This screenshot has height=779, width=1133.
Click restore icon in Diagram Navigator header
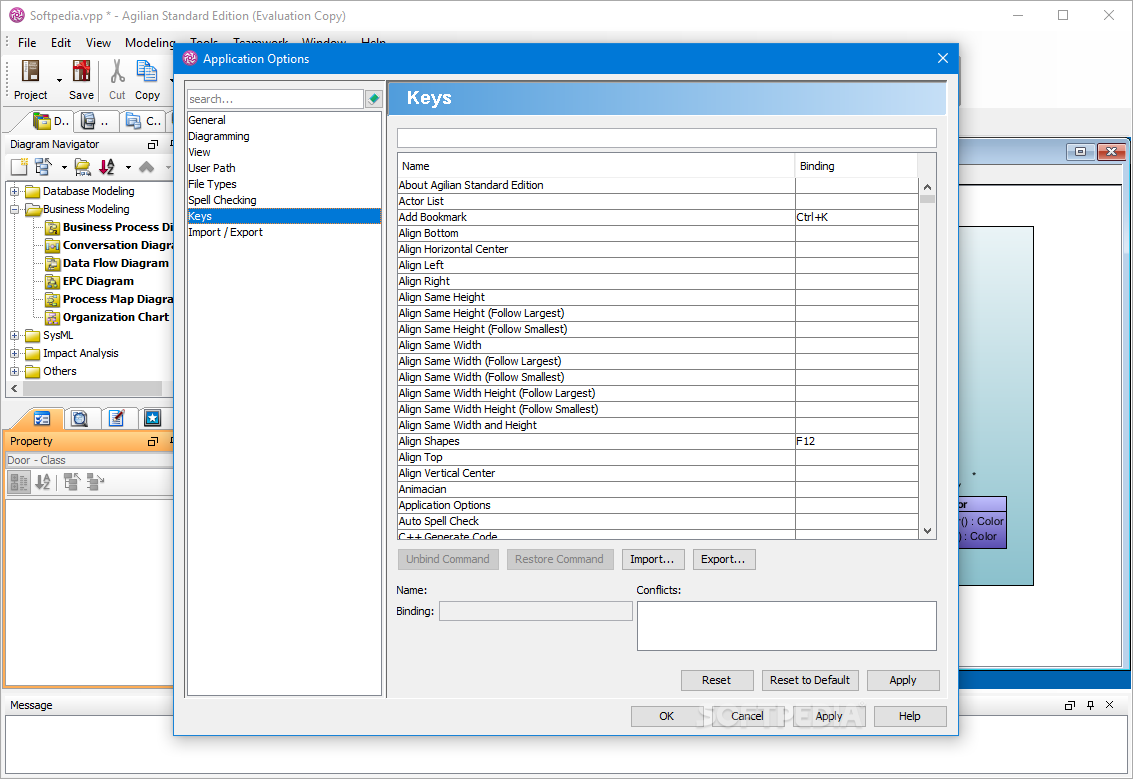152,145
